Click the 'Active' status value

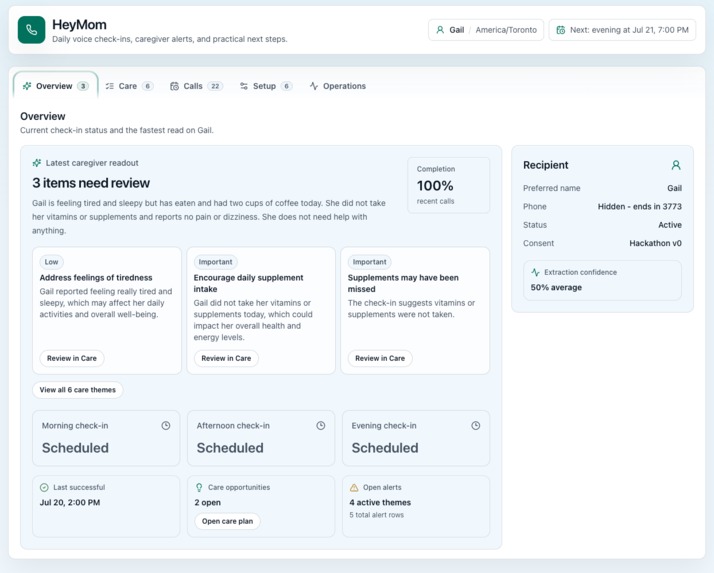[x=670, y=225]
